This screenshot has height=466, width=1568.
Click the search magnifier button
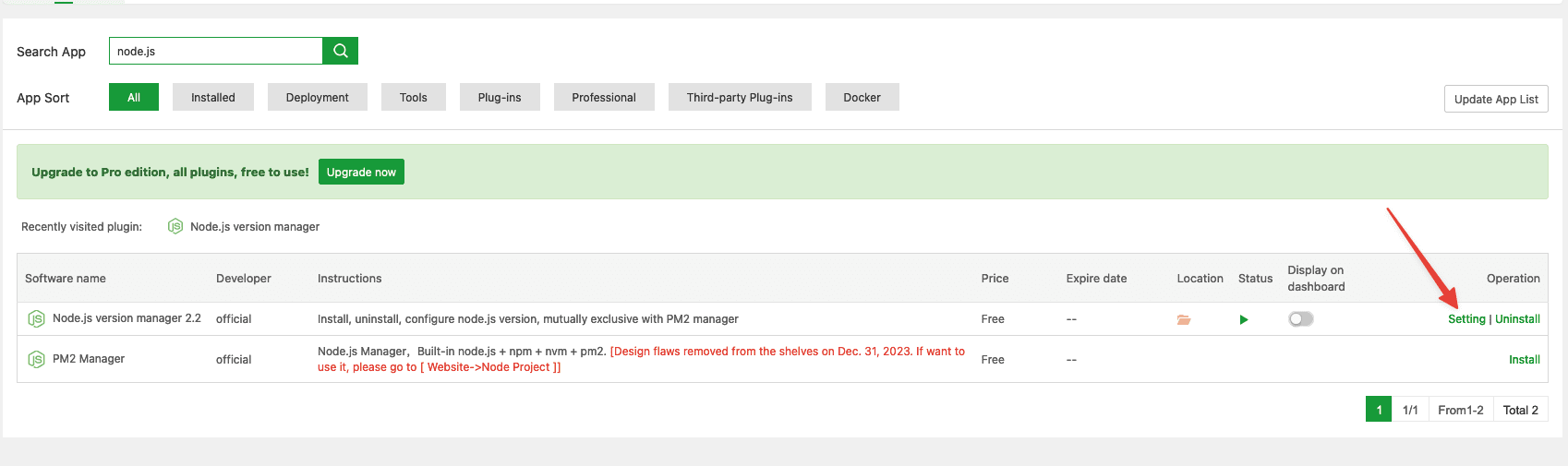pyautogui.click(x=340, y=51)
